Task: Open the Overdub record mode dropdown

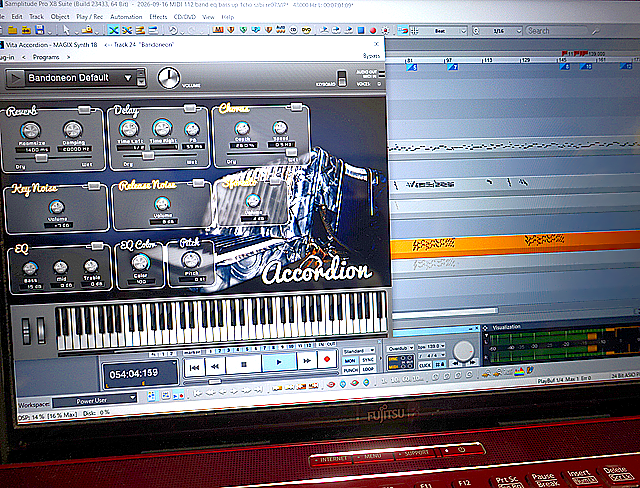Action: (x=400, y=348)
